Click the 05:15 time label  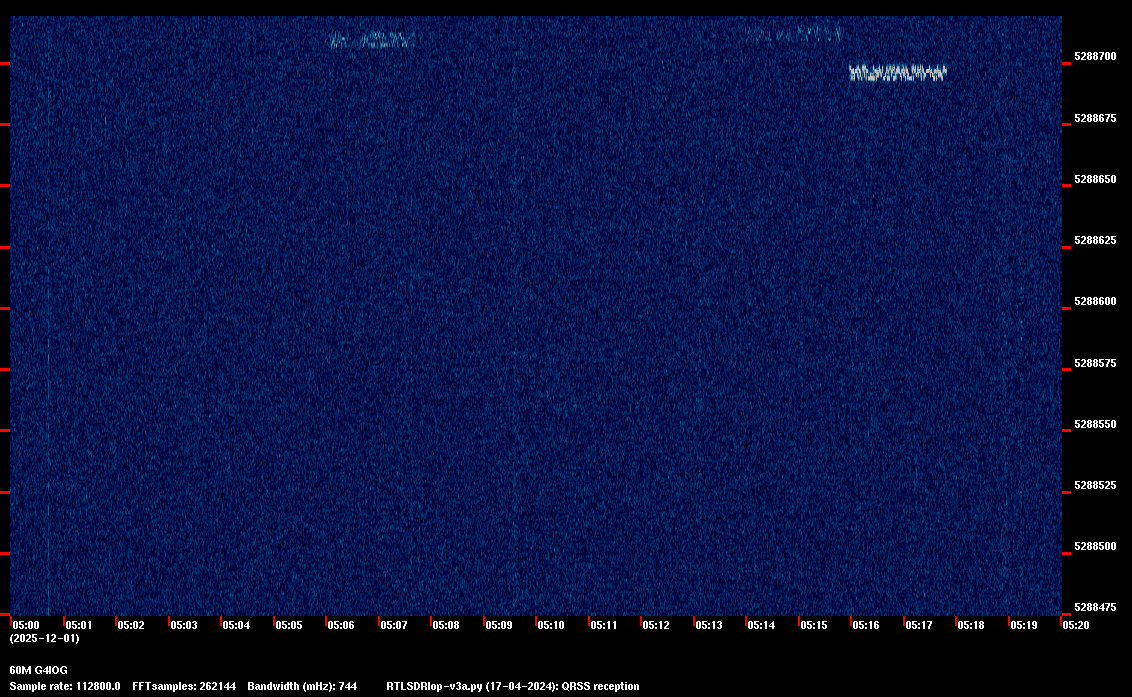(x=814, y=625)
